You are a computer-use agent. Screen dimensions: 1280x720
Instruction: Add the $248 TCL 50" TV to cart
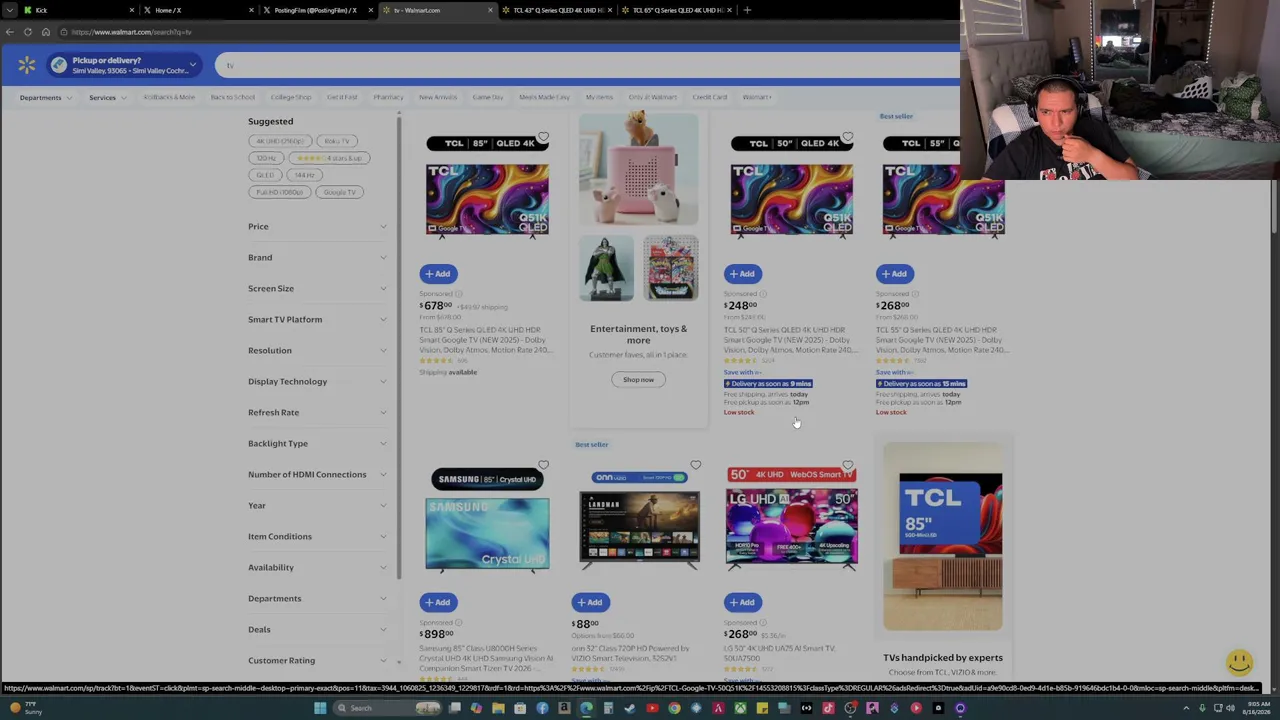[x=742, y=273]
